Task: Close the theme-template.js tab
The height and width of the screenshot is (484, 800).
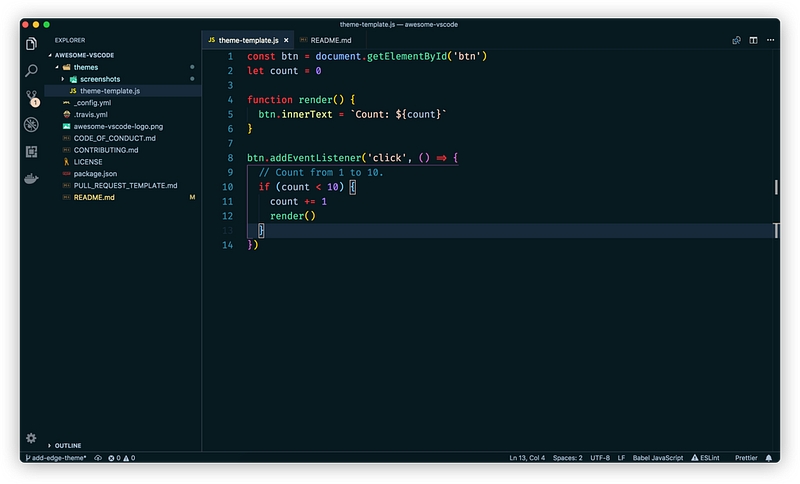Action: click(x=288, y=40)
